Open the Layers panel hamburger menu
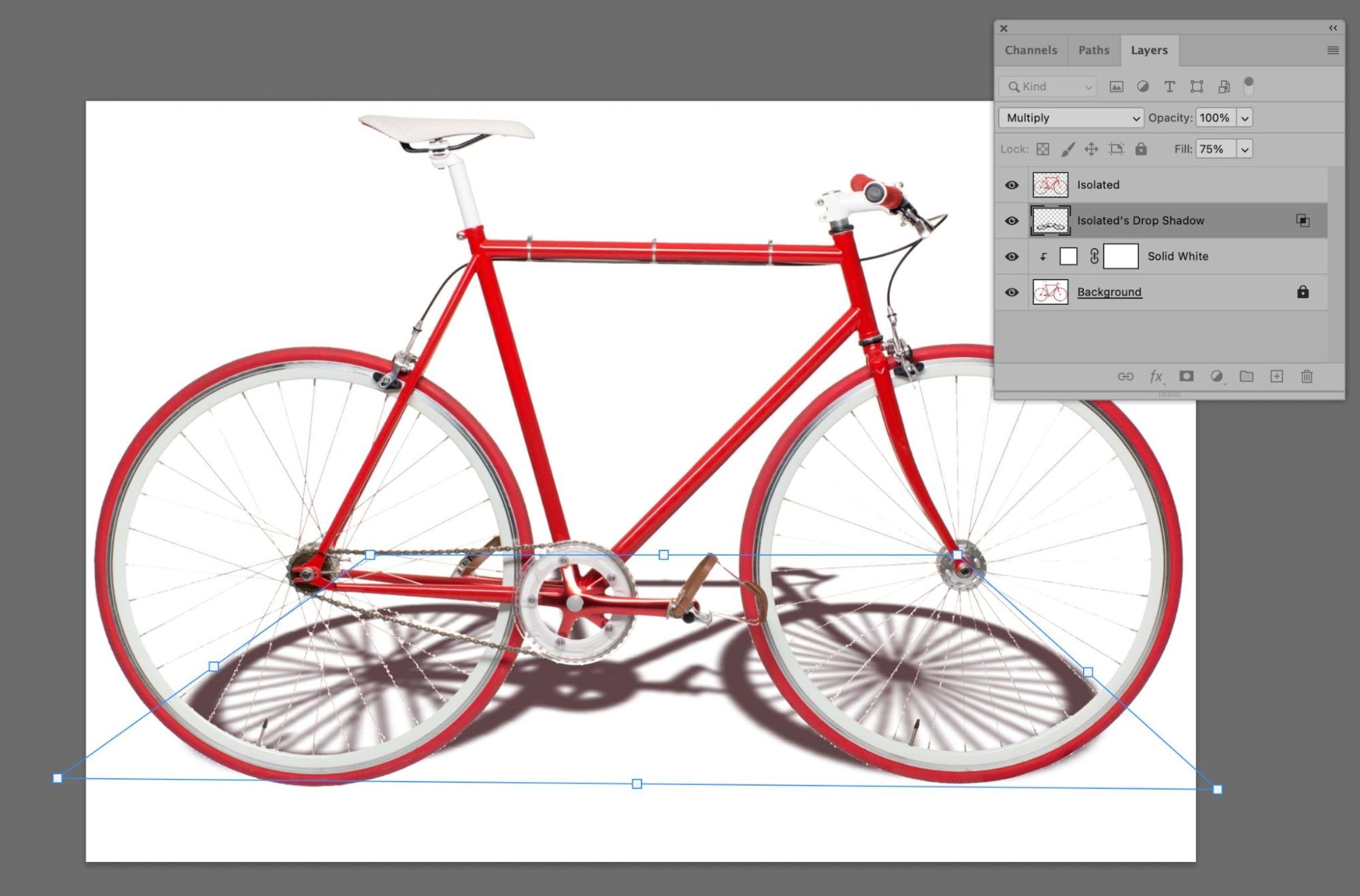The width and height of the screenshot is (1360, 896). click(1333, 50)
